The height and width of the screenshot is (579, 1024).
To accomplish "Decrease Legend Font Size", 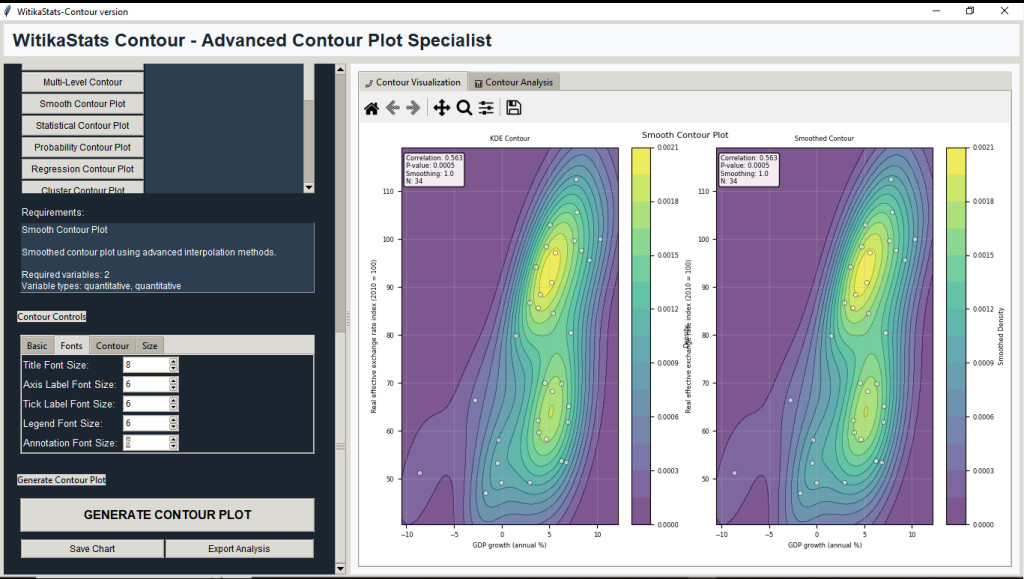I will 173,427.
